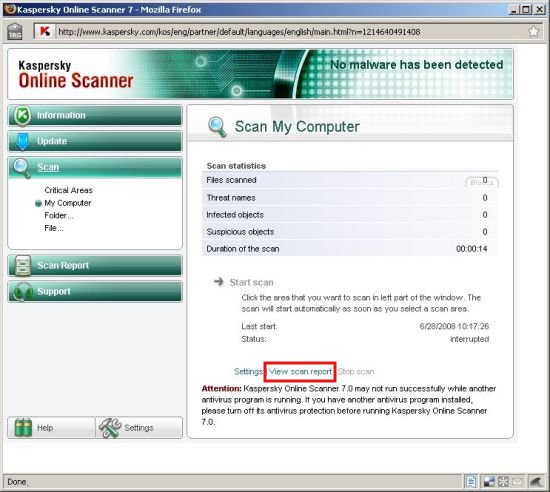Click the Files scanned row
The height and width of the screenshot is (492, 550).
[350, 180]
